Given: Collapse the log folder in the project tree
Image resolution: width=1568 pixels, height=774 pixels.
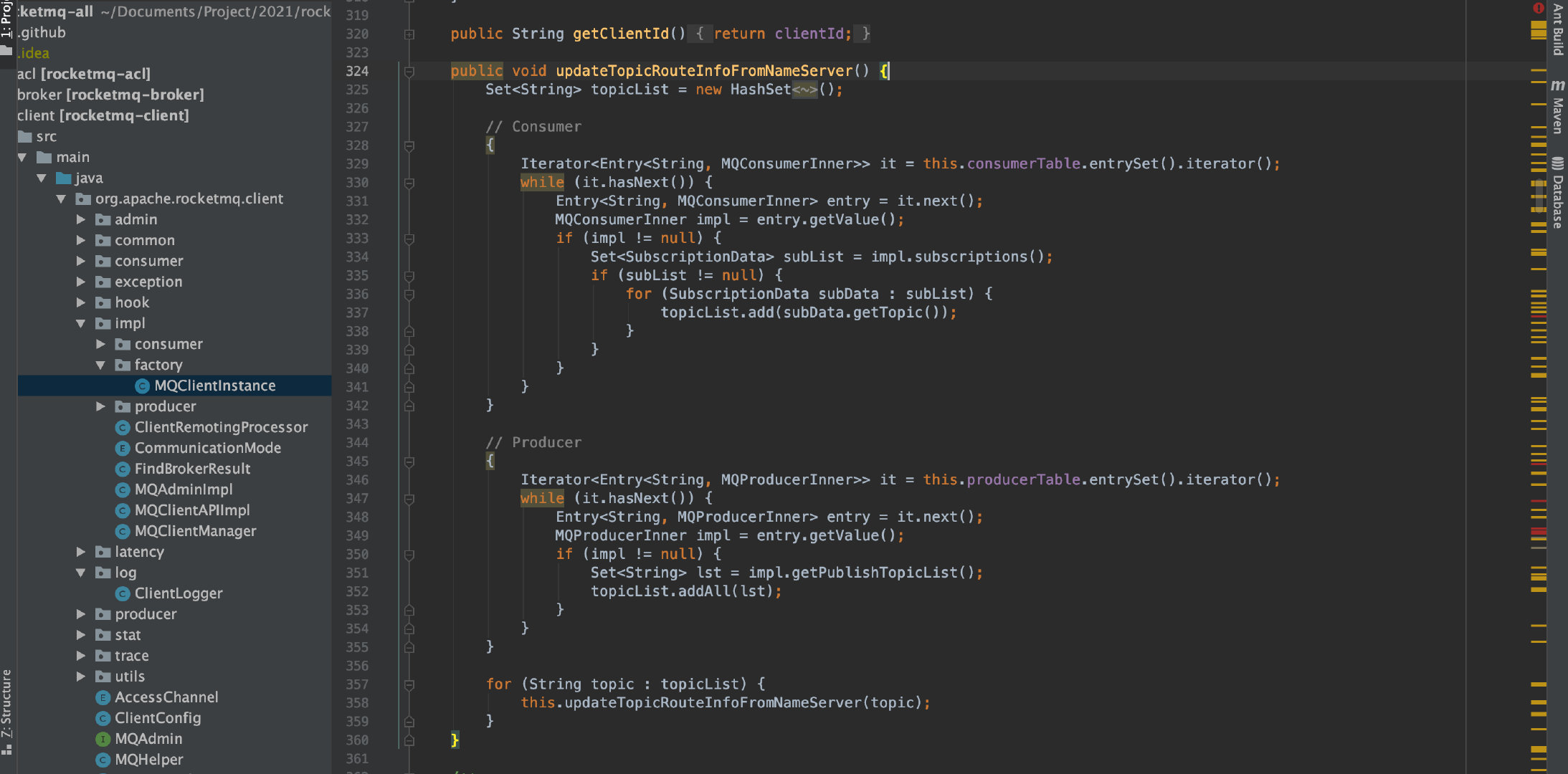Looking at the screenshot, I should click(81, 573).
